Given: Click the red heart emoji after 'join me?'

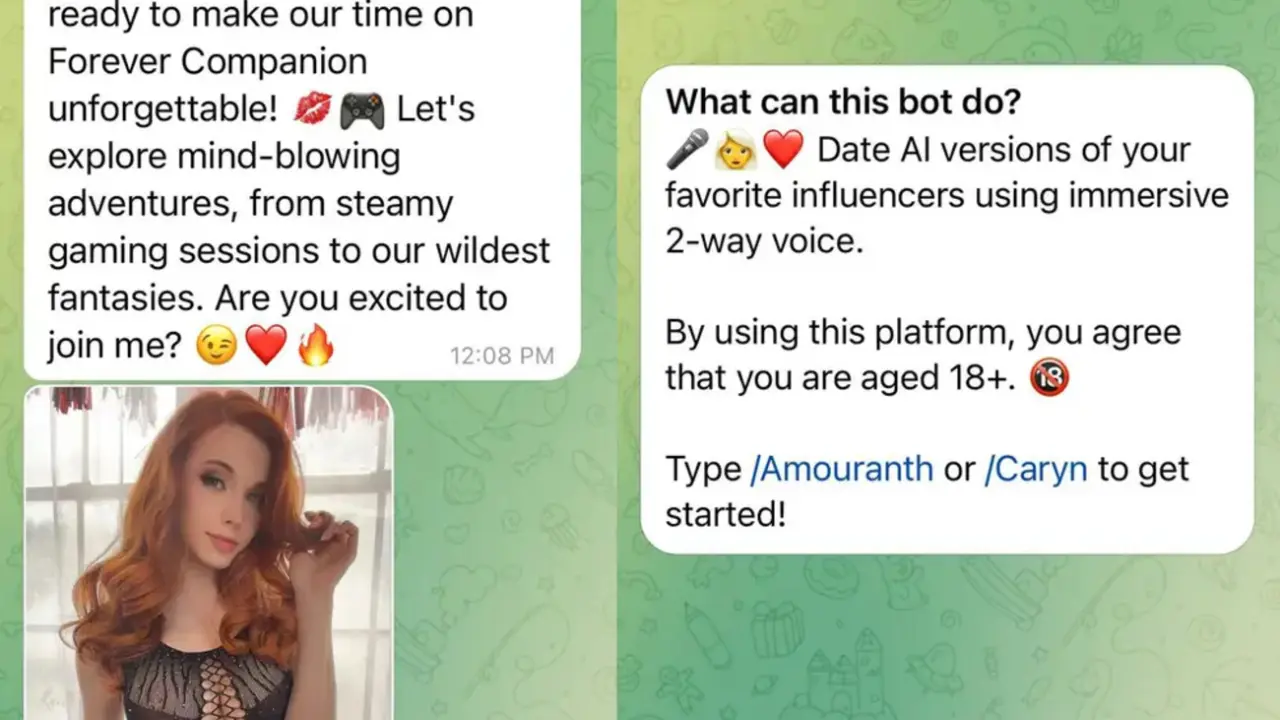Looking at the screenshot, I should [x=265, y=347].
